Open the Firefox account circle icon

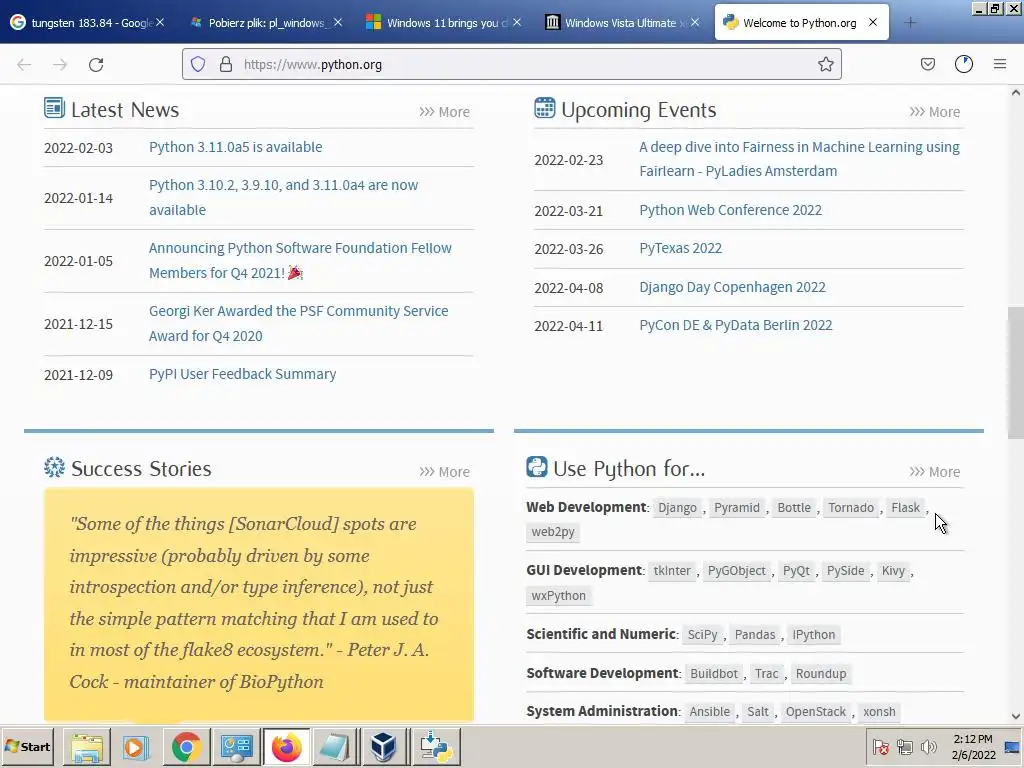pyautogui.click(x=964, y=64)
